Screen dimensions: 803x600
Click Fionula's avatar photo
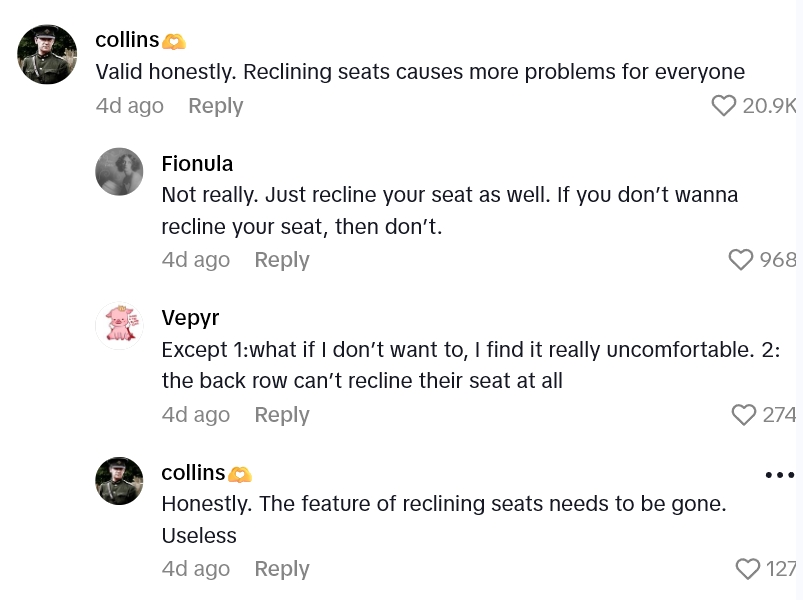click(119, 171)
